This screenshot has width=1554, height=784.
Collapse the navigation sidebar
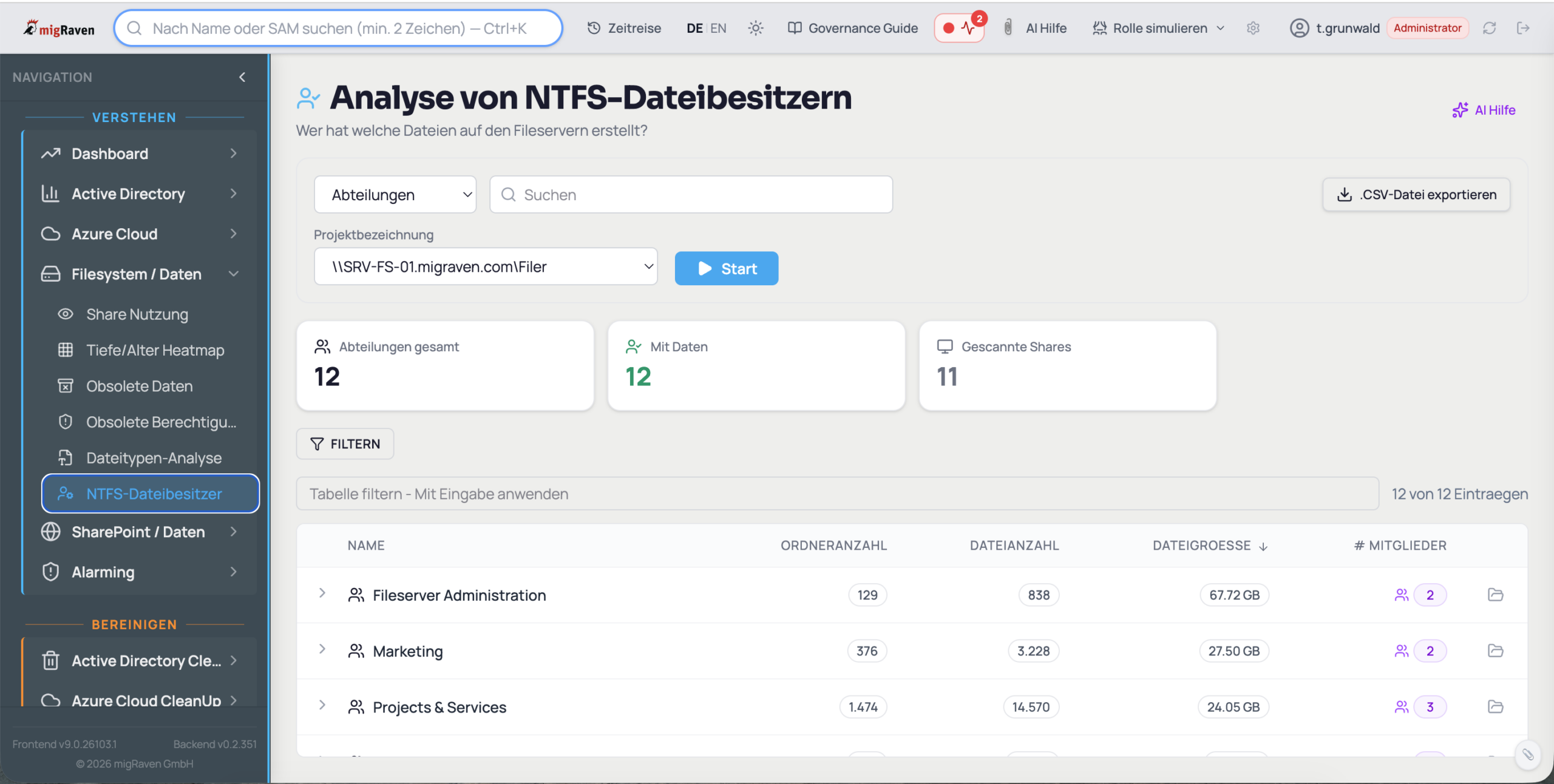pos(242,77)
